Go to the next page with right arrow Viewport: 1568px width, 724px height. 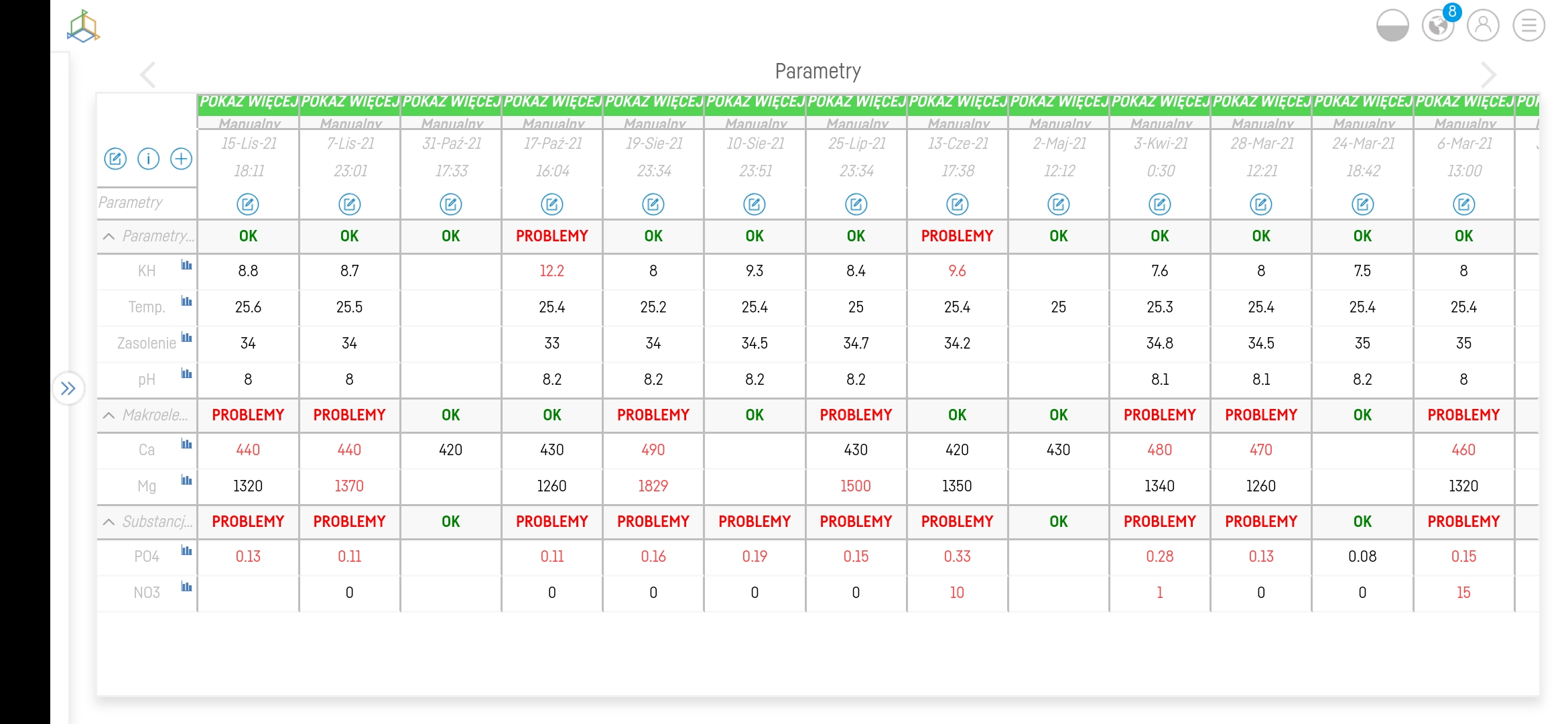[x=1488, y=74]
